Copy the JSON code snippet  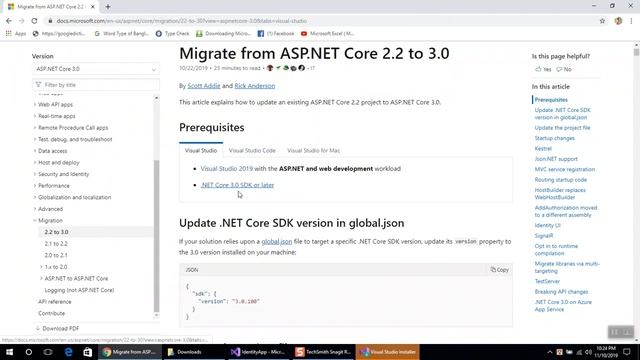(500, 270)
